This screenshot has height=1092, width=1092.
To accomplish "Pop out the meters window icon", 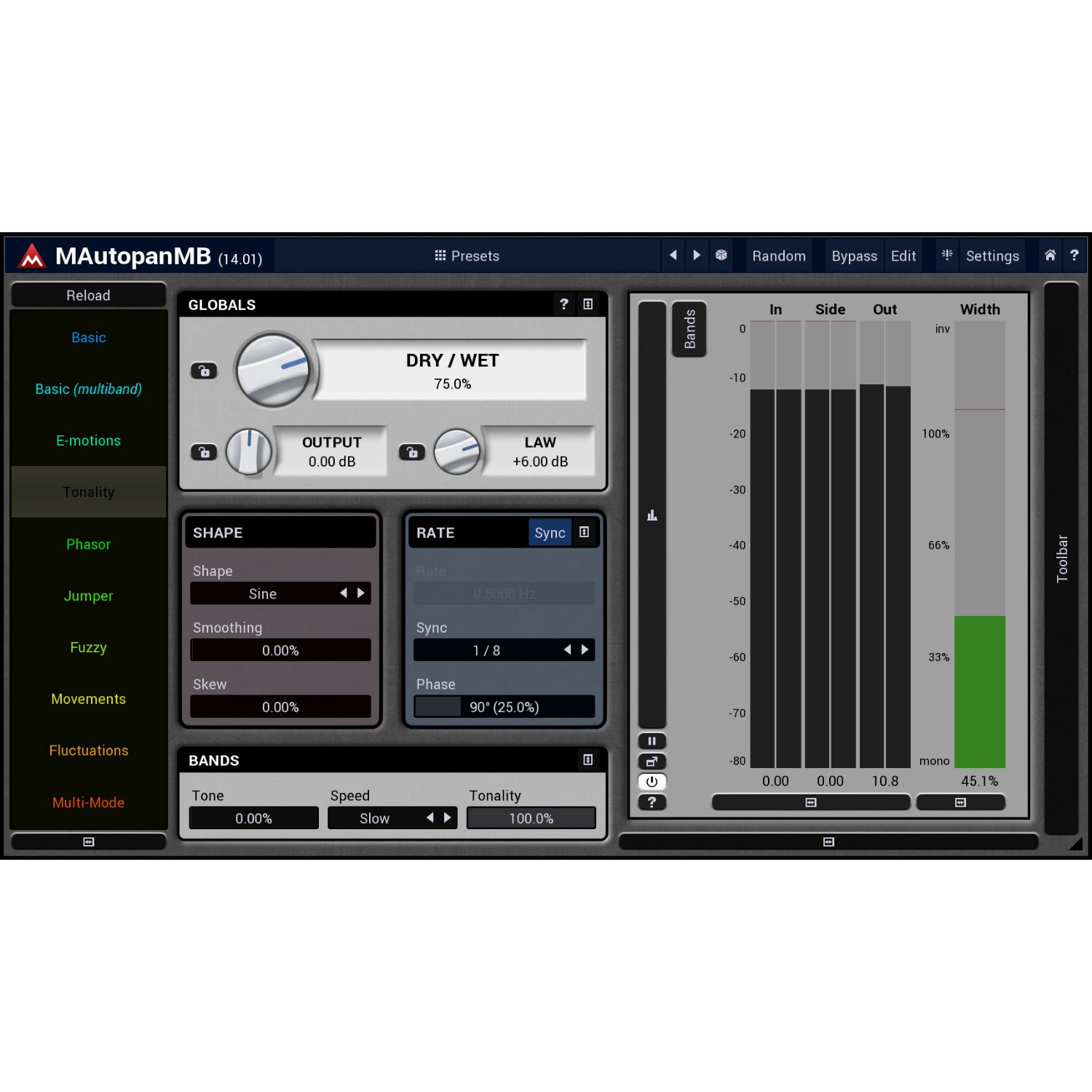I will tap(652, 761).
